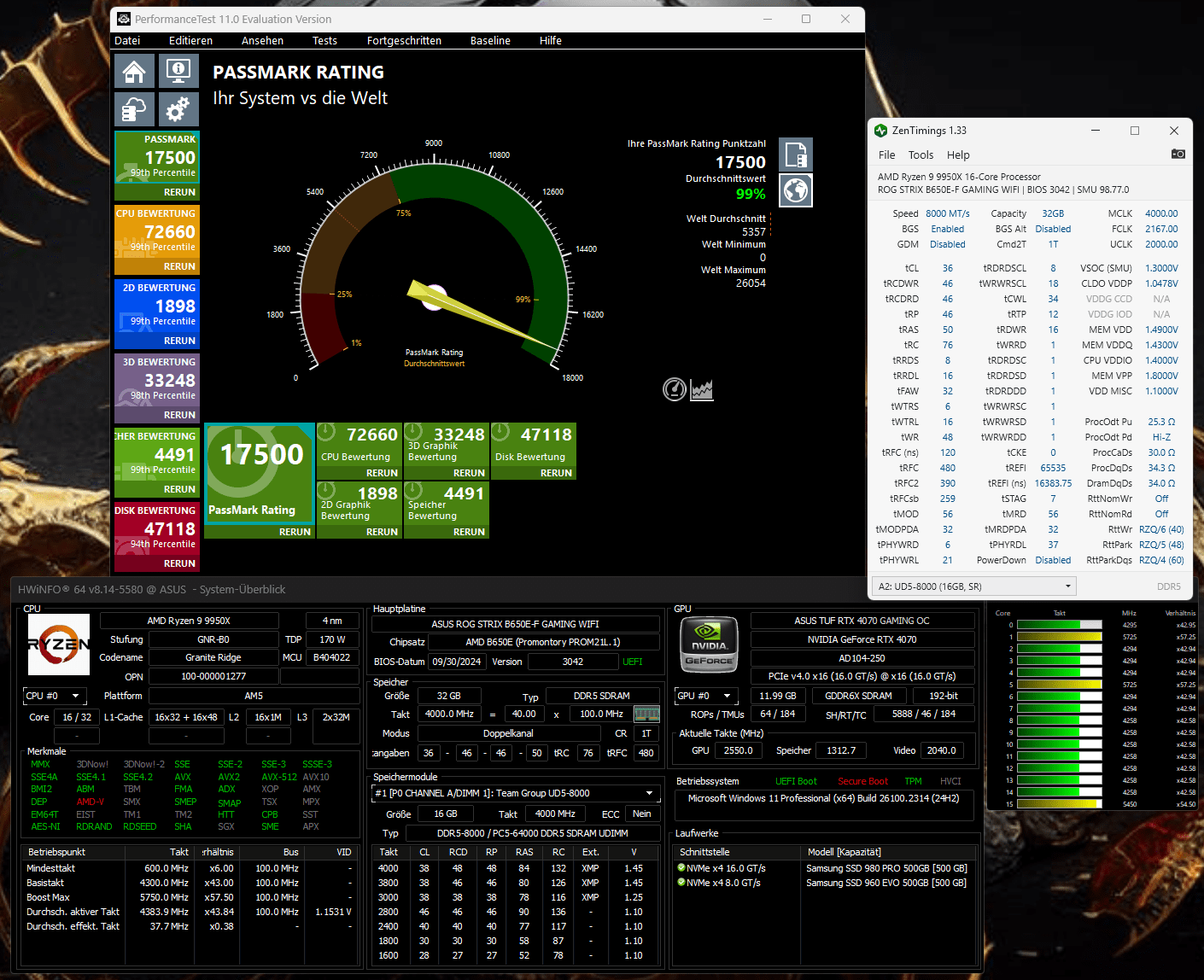
Task: Open the PerformanceTest home screen icon
Action: [134, 71]
